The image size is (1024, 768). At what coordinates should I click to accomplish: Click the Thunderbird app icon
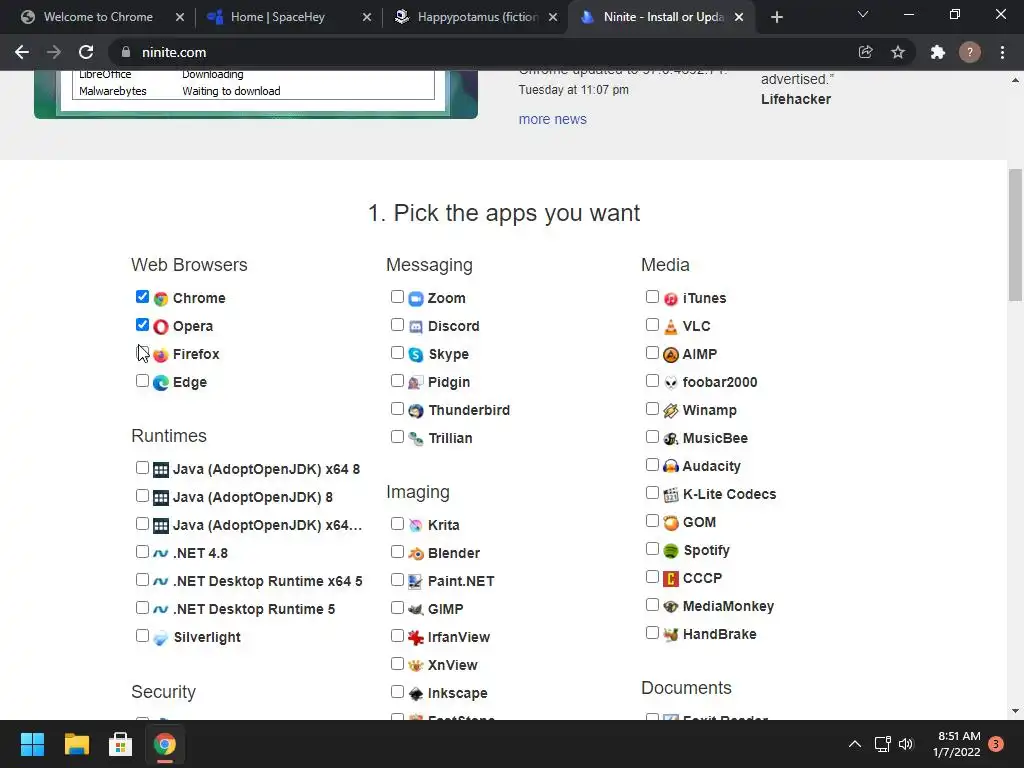[416, 411]
